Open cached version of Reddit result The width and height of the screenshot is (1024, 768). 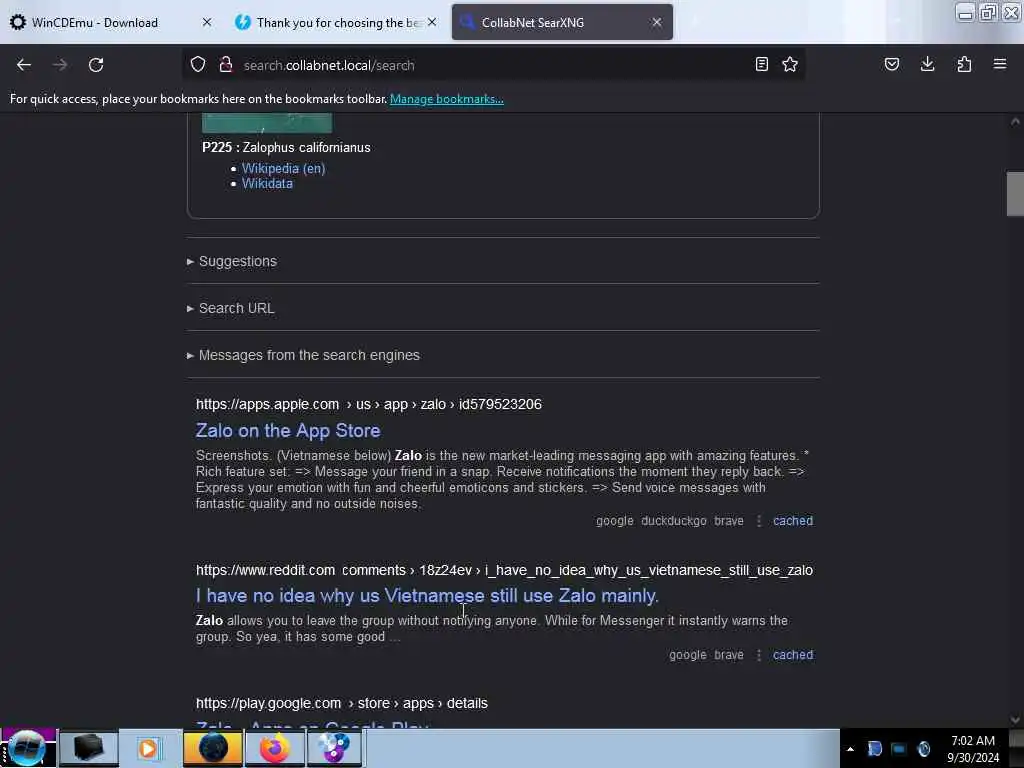[x=793, y=655]
